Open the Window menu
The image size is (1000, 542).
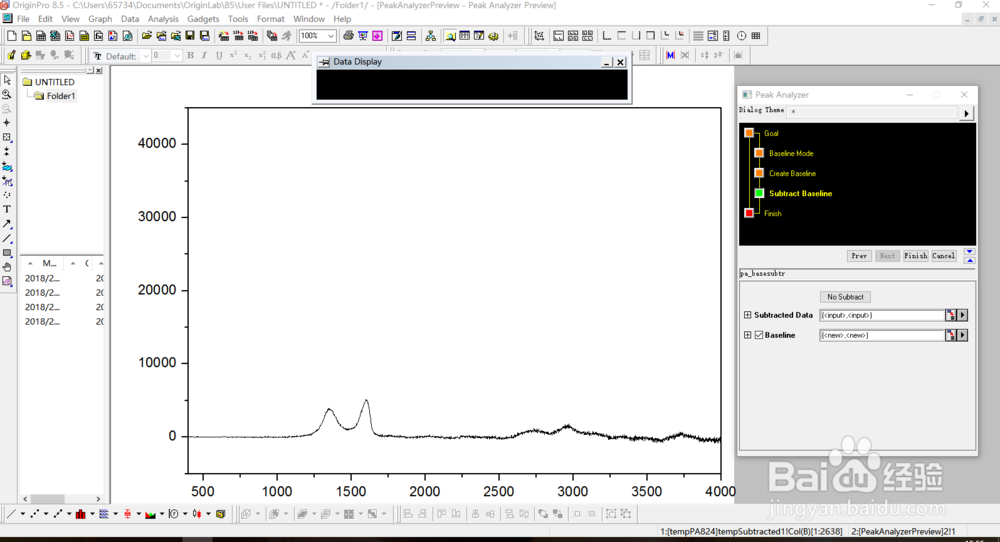[309, 19]
